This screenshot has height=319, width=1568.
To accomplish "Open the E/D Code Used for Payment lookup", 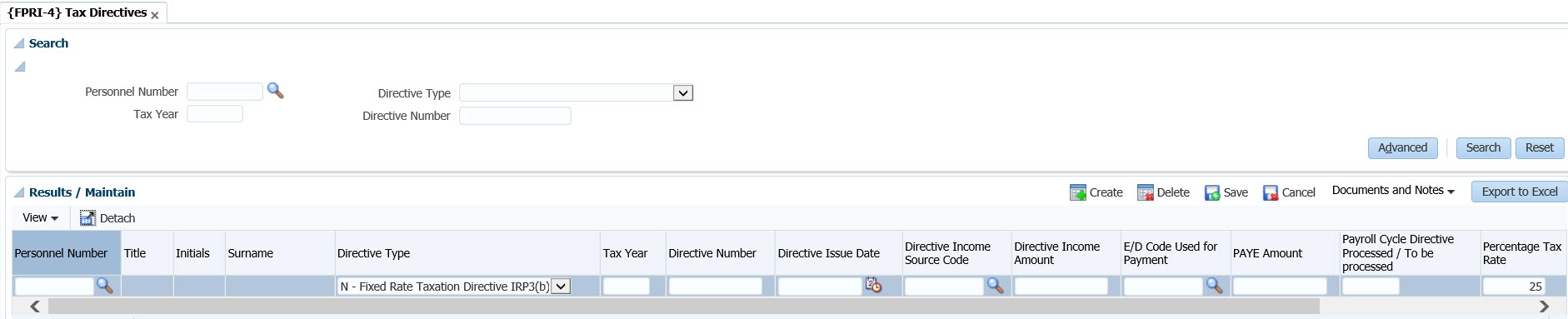I will (x=1214, y=286).
